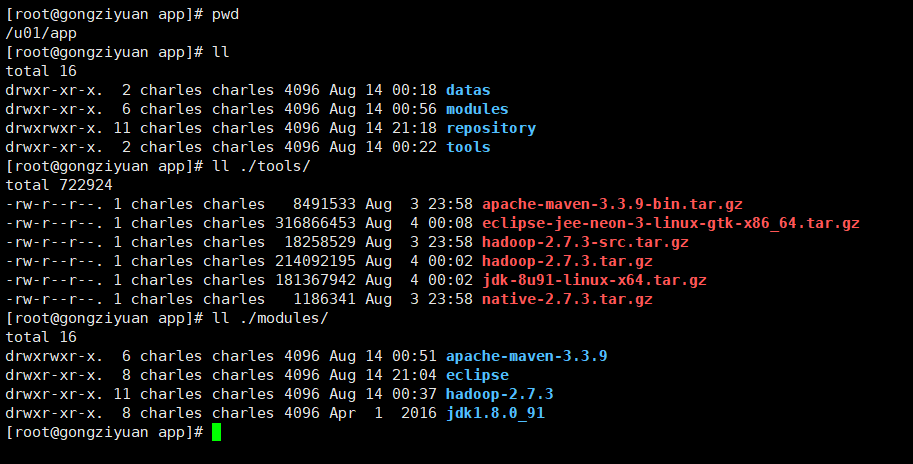Click the last empty prompt '[root@gongziyuan app]#'
913x464 pixels.
104,433
